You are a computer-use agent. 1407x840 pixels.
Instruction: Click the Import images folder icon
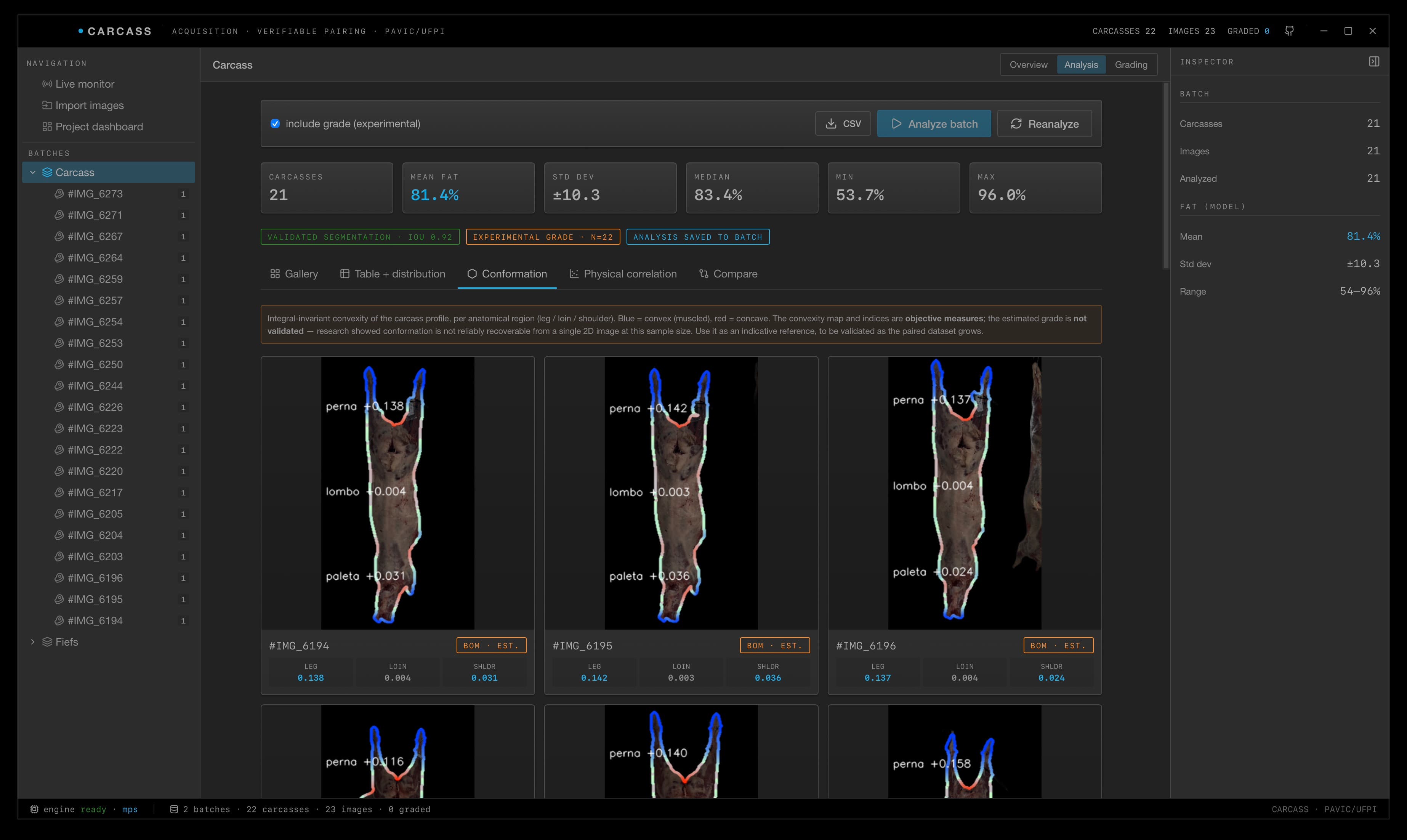click(47, 105)
